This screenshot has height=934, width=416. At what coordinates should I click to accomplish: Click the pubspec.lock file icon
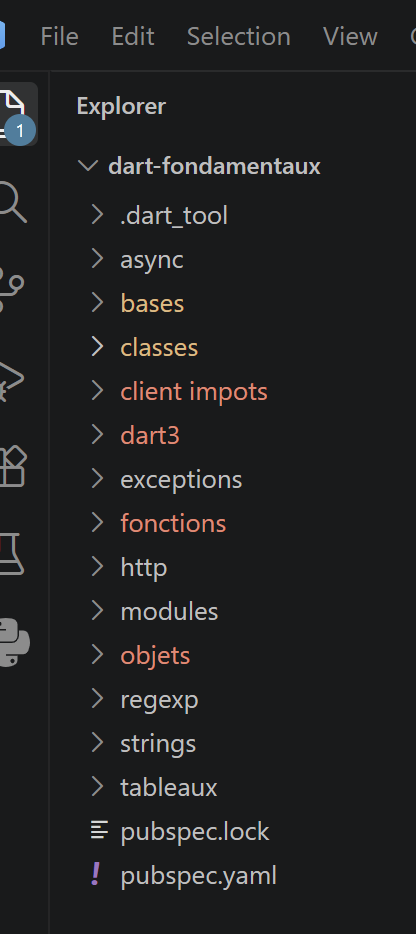click(99, 831)
